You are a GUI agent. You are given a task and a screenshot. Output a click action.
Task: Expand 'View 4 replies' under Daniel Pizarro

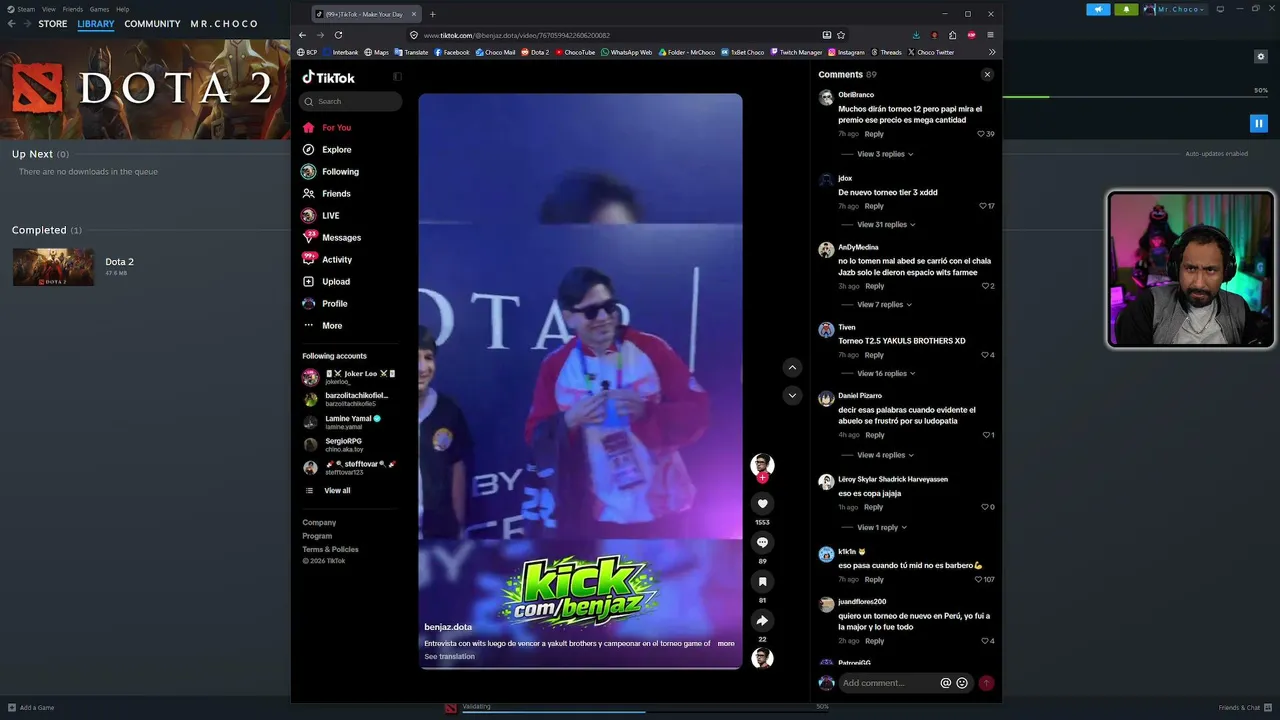coord(885,455)
